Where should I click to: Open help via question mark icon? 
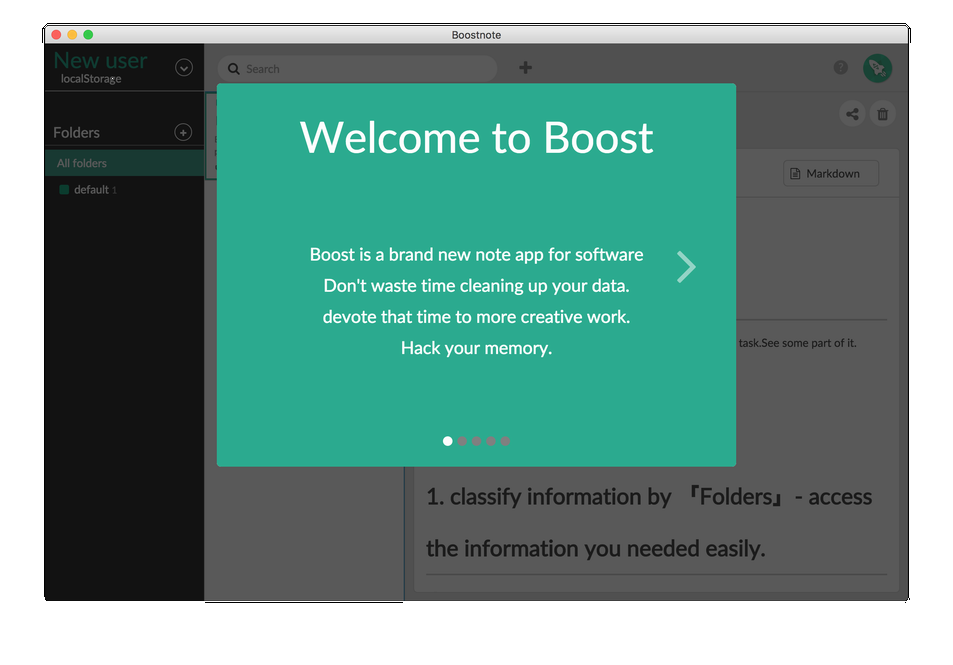point(841,68)
